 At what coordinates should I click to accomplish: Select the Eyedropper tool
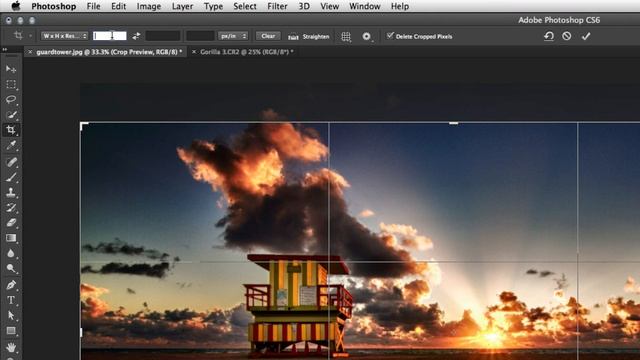click(11, 146)
